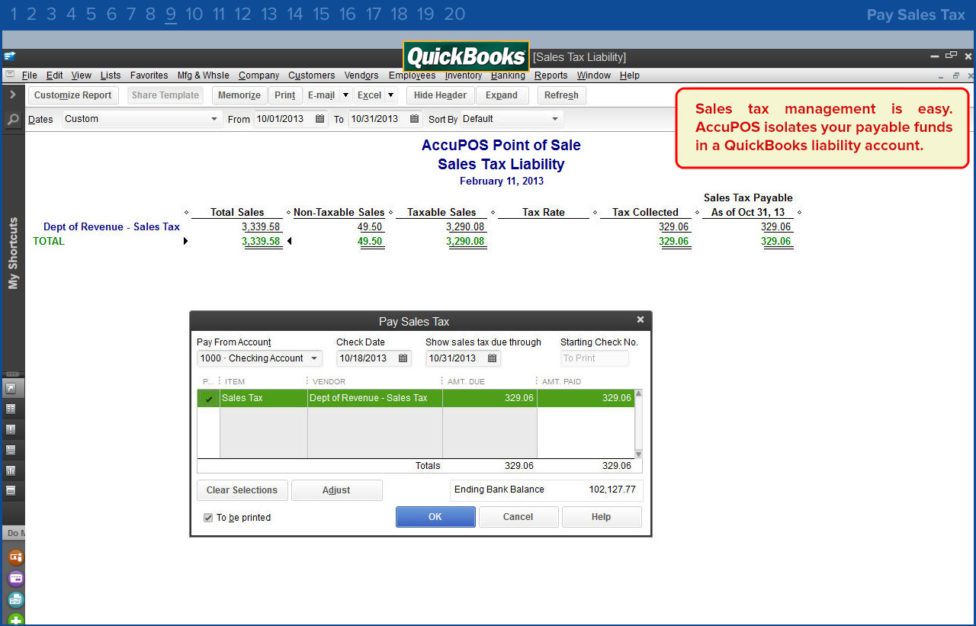Click Help button in Pay Sales Tax dialog

click(x=601, y=517)
